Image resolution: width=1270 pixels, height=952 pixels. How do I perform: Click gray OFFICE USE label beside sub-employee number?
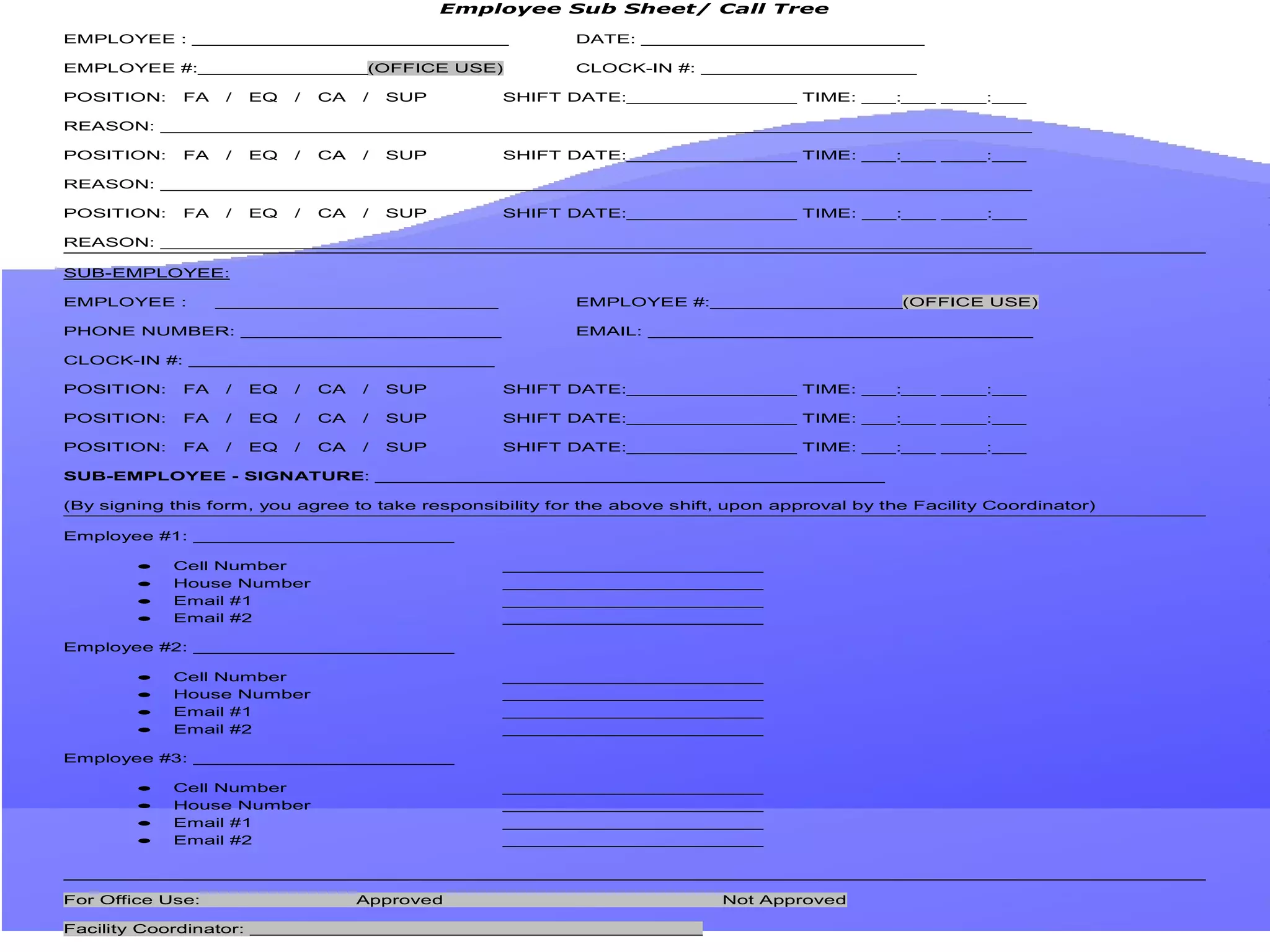click(970, 302)
